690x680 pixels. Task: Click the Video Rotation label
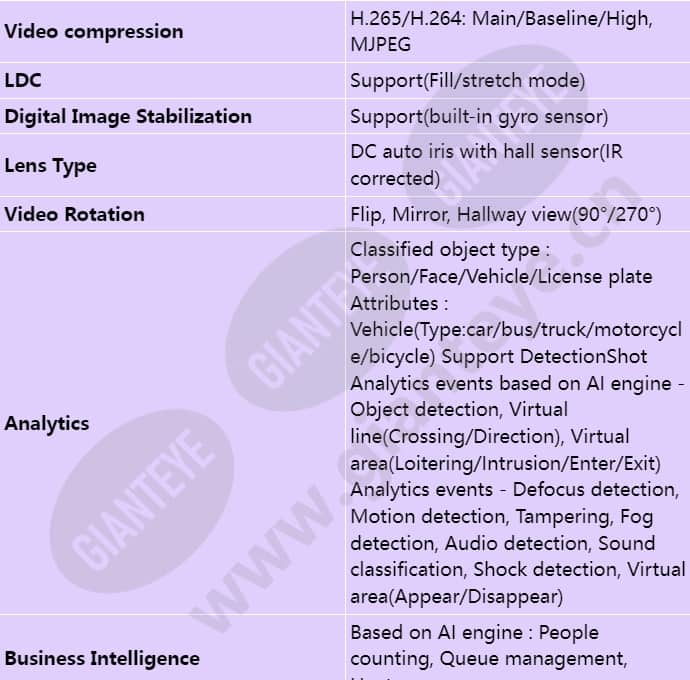(74, 215)
